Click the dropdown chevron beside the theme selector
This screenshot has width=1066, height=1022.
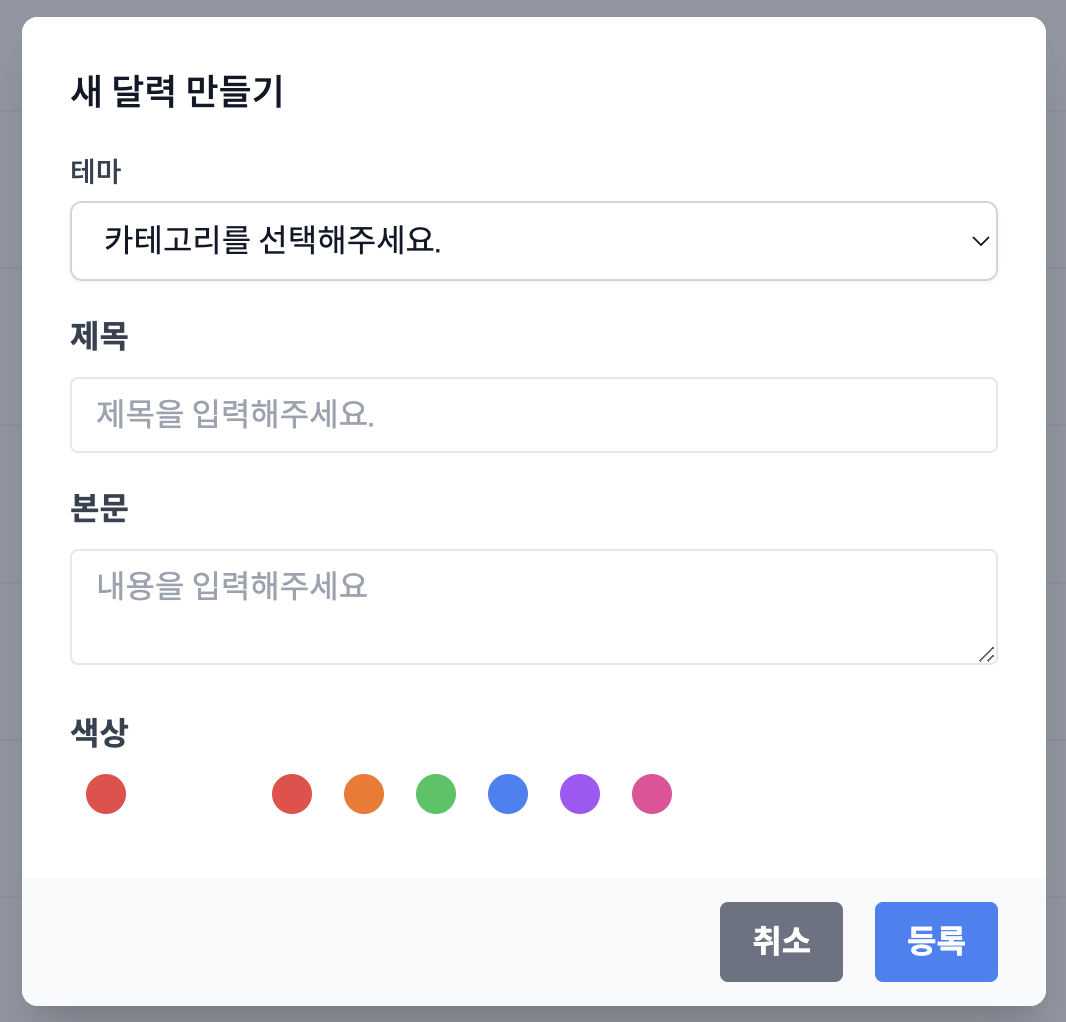point(981,241)
